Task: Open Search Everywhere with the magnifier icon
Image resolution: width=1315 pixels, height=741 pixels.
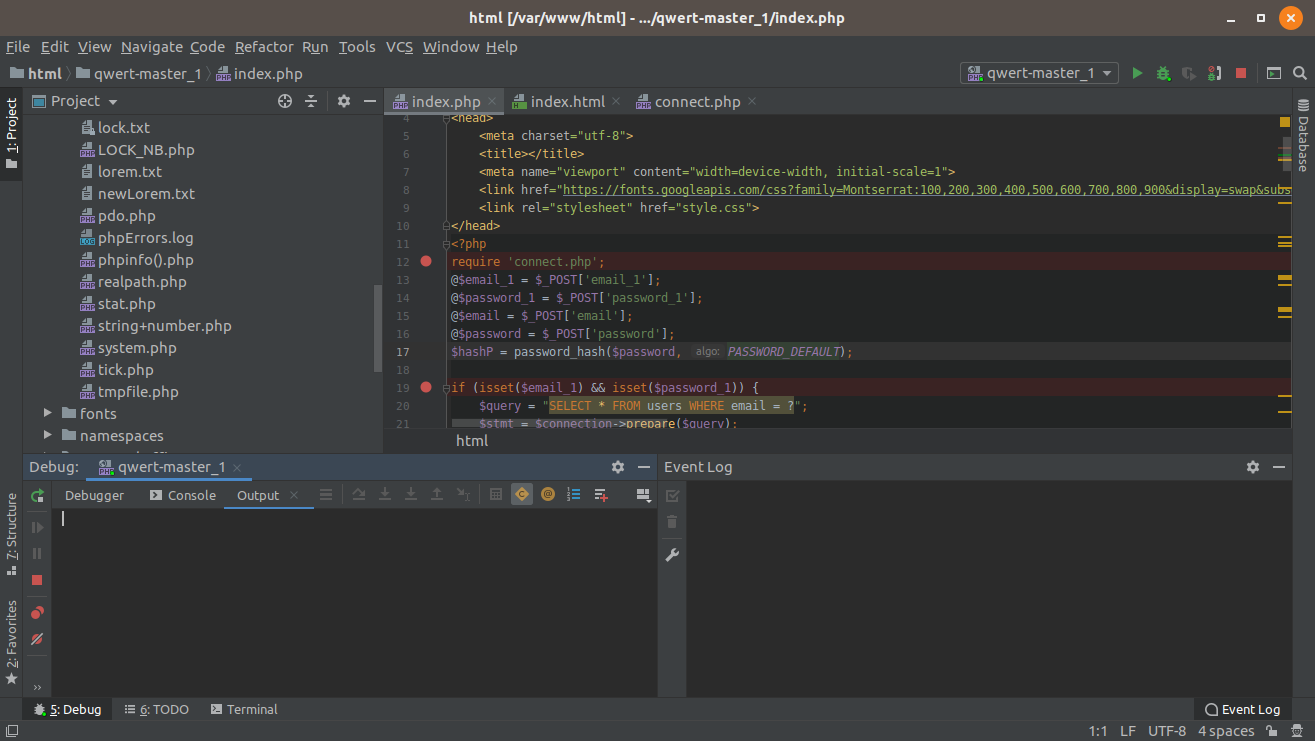Action: [x=1299, y=73]
